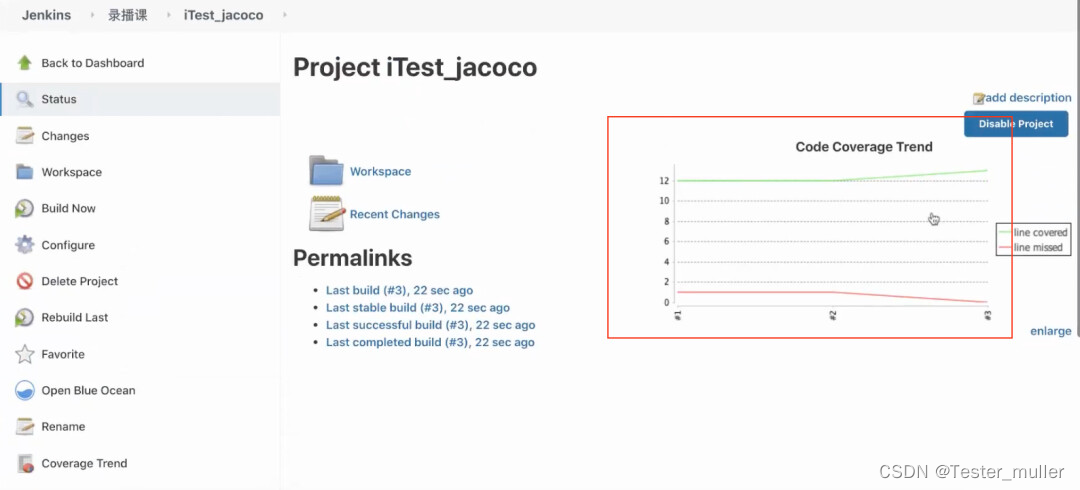
Task: Click the iTest_jacoco breadcrumb
Action: pos(223,15)
